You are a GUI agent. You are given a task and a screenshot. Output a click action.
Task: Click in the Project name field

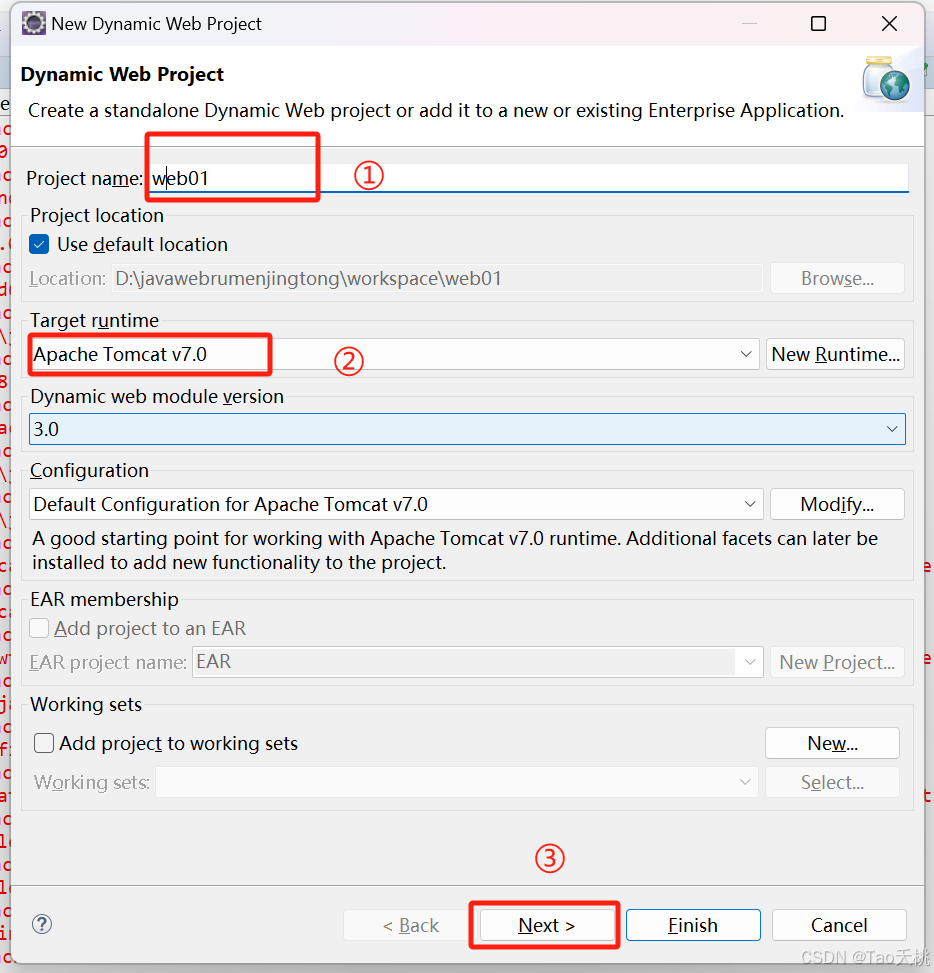pyautogui.click(x=529, y=178)
